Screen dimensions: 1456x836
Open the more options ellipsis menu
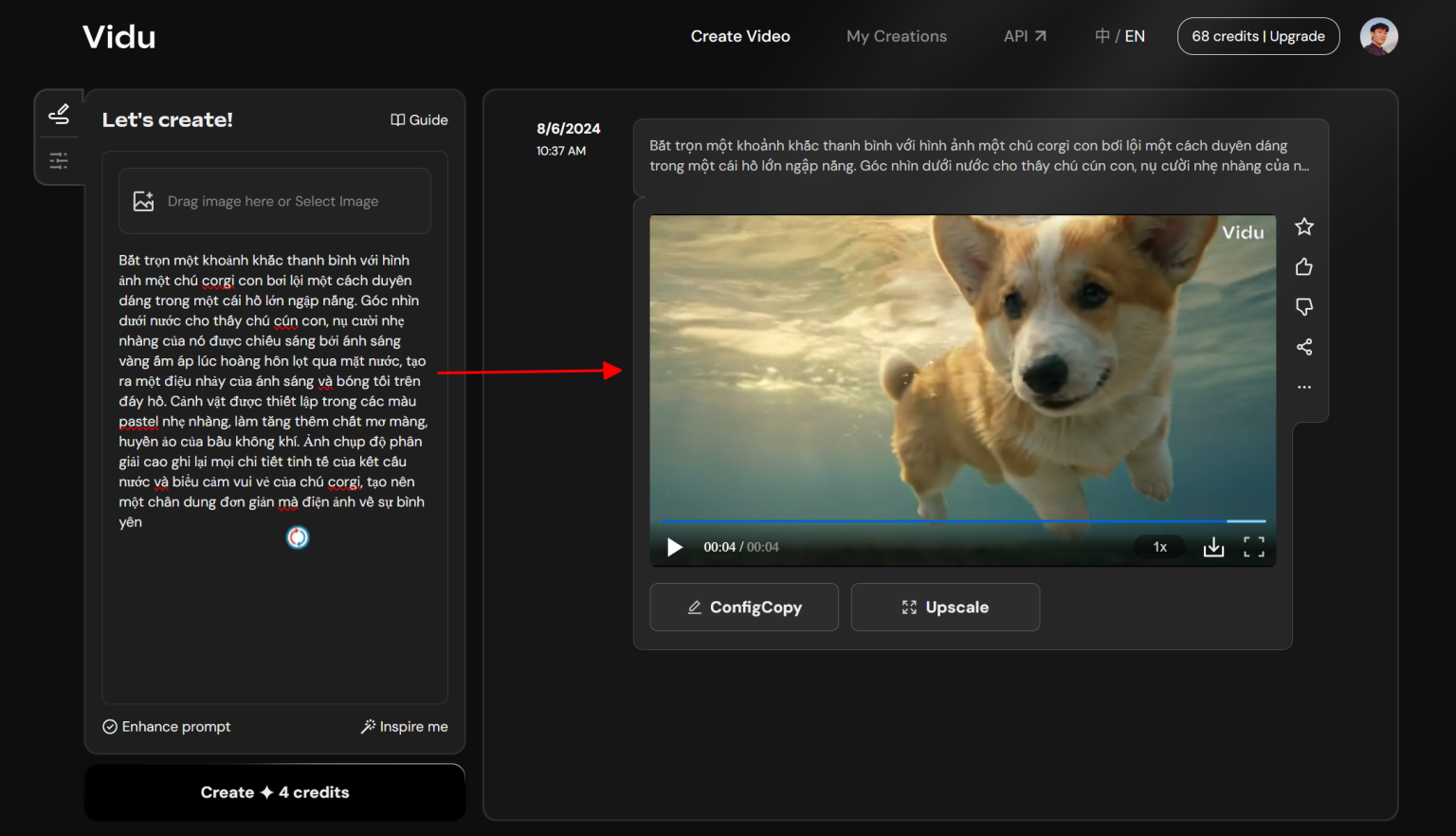pos(1303,386)
